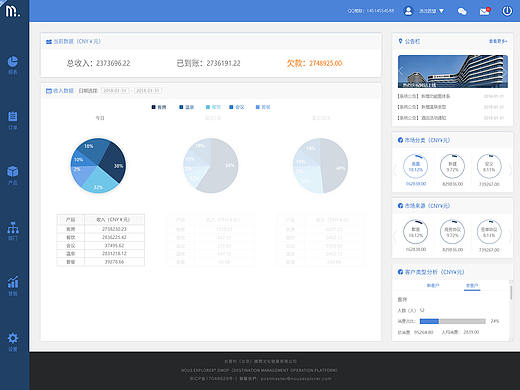Open the first system announcement row
This screenshot has height=390, width=520.
(x=451, y=96)
